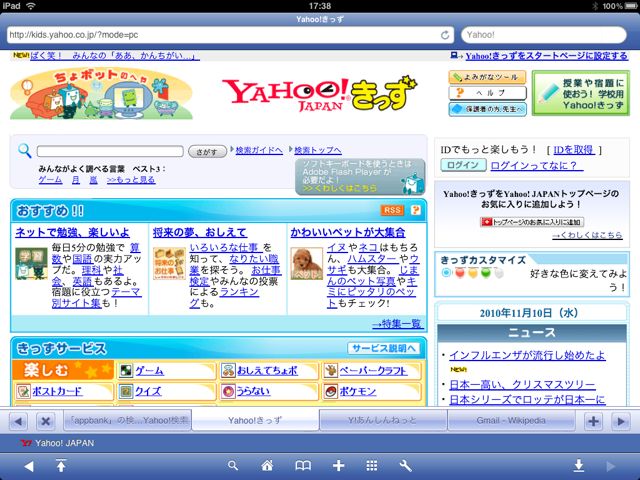Click the ゲーム service icon
This screenshot has width=640, height=480.
[126, 370]
